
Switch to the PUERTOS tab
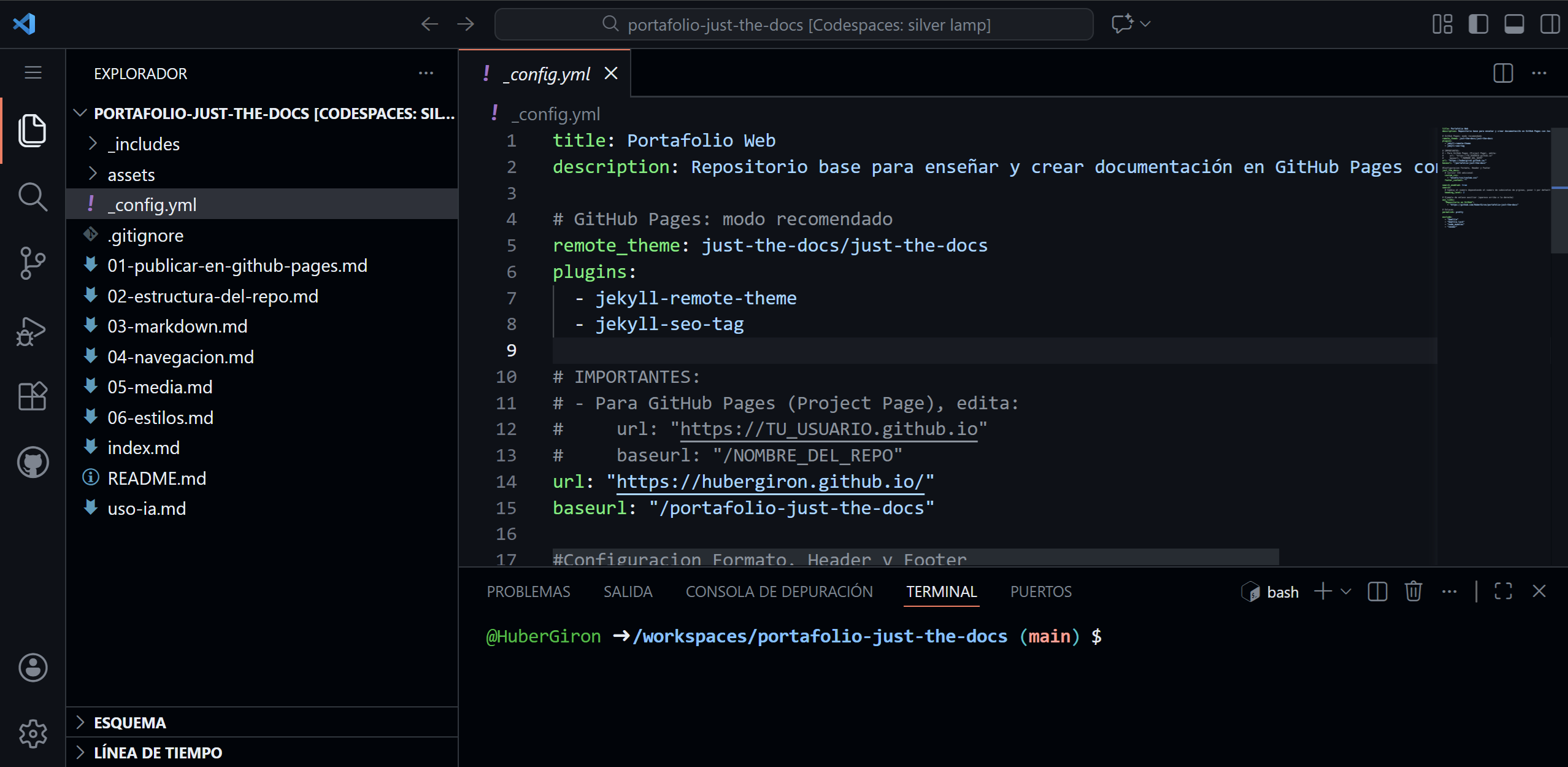tap(1040, 591)
